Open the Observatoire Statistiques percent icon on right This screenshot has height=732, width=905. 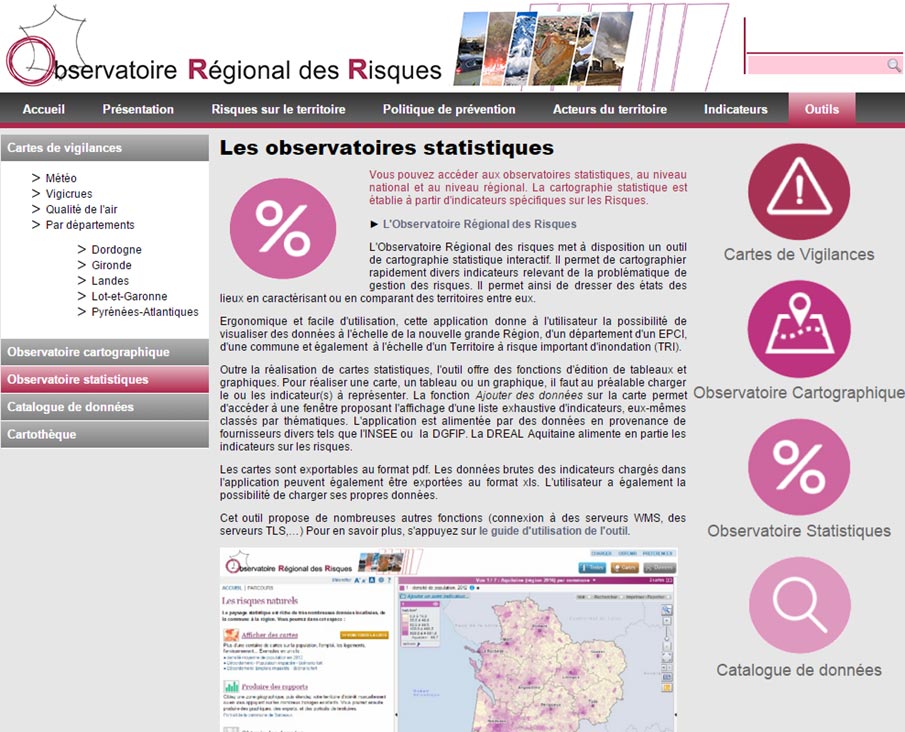799,468
